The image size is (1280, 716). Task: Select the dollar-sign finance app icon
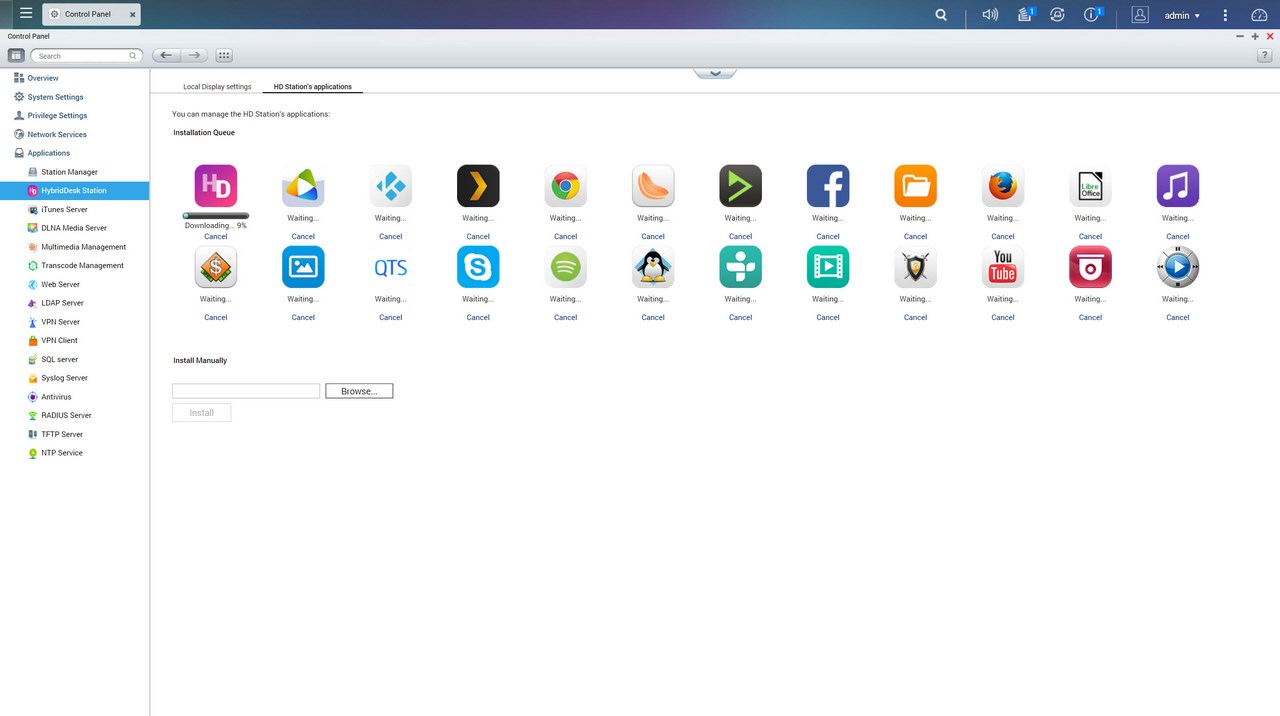(216, 267)
